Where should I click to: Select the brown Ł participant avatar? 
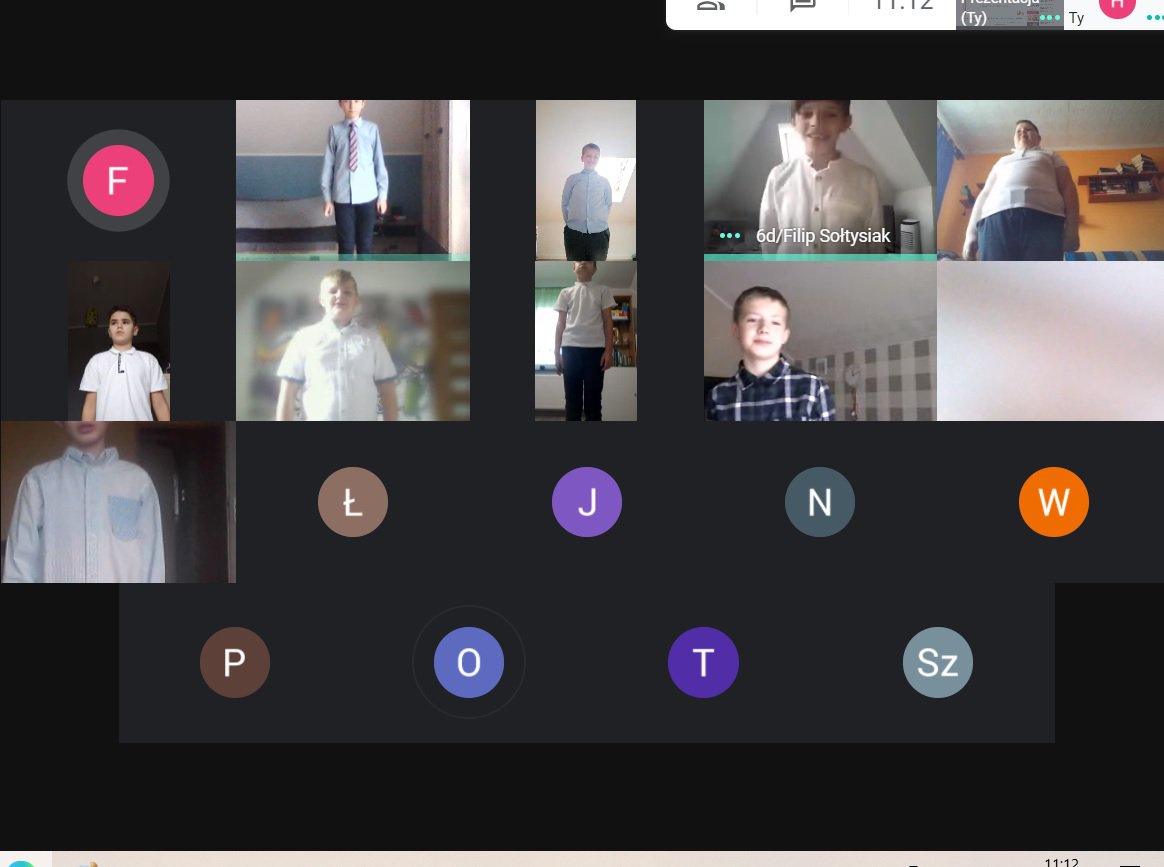(353, 502)
